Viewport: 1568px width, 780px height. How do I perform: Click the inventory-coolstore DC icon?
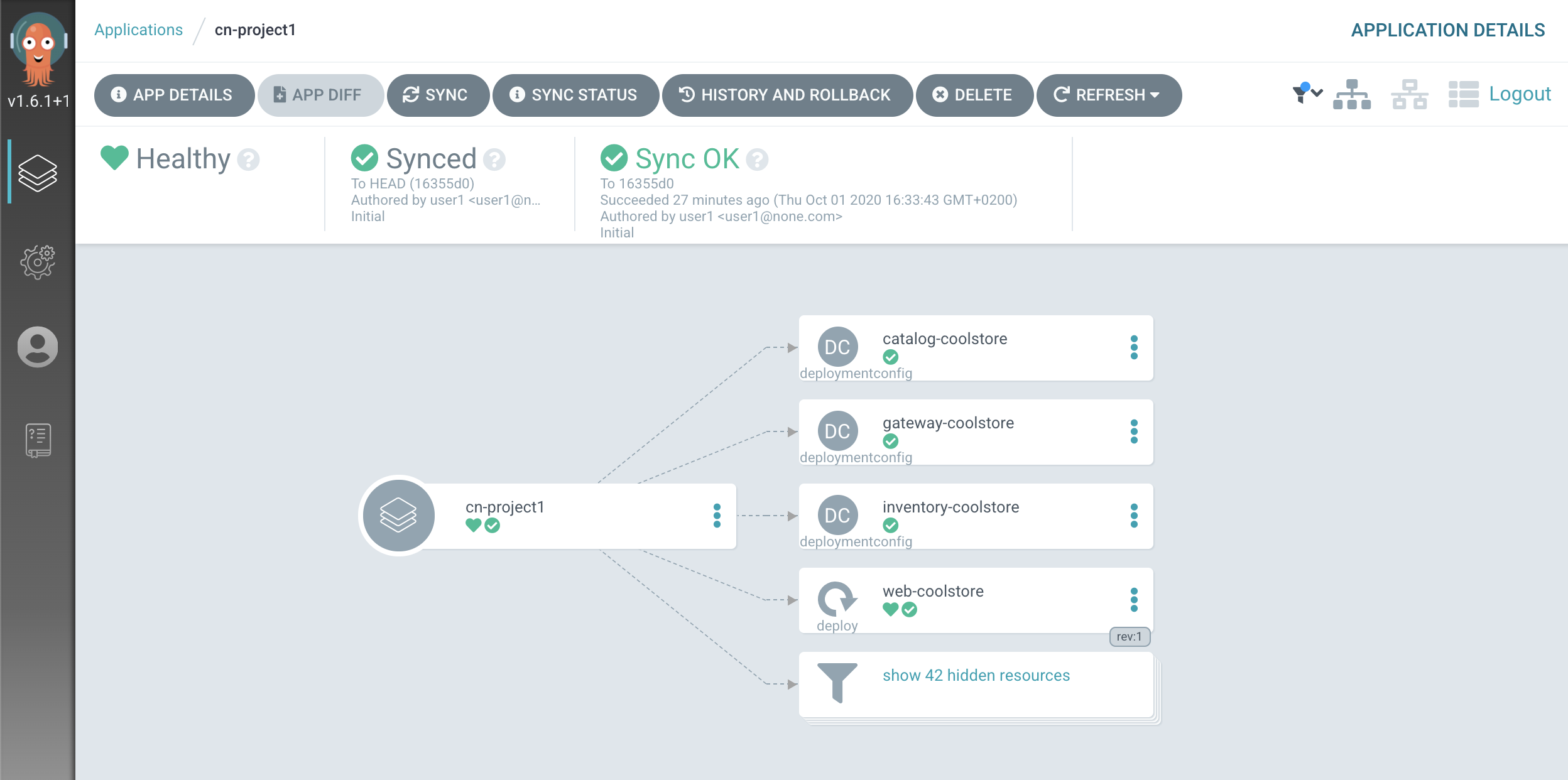[837, 515]
